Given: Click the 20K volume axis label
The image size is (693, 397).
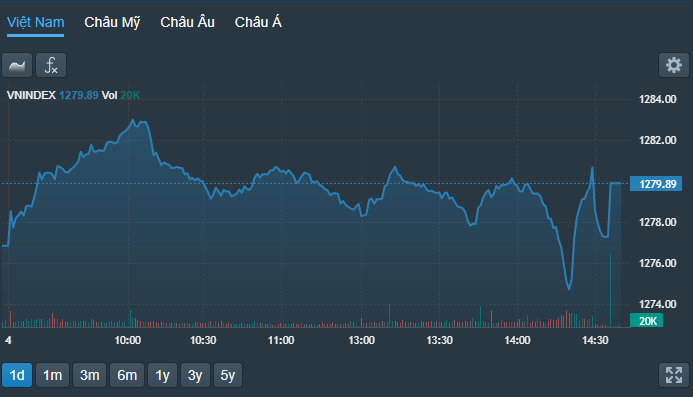Looking at the screenshot, I should pos(646,321).
